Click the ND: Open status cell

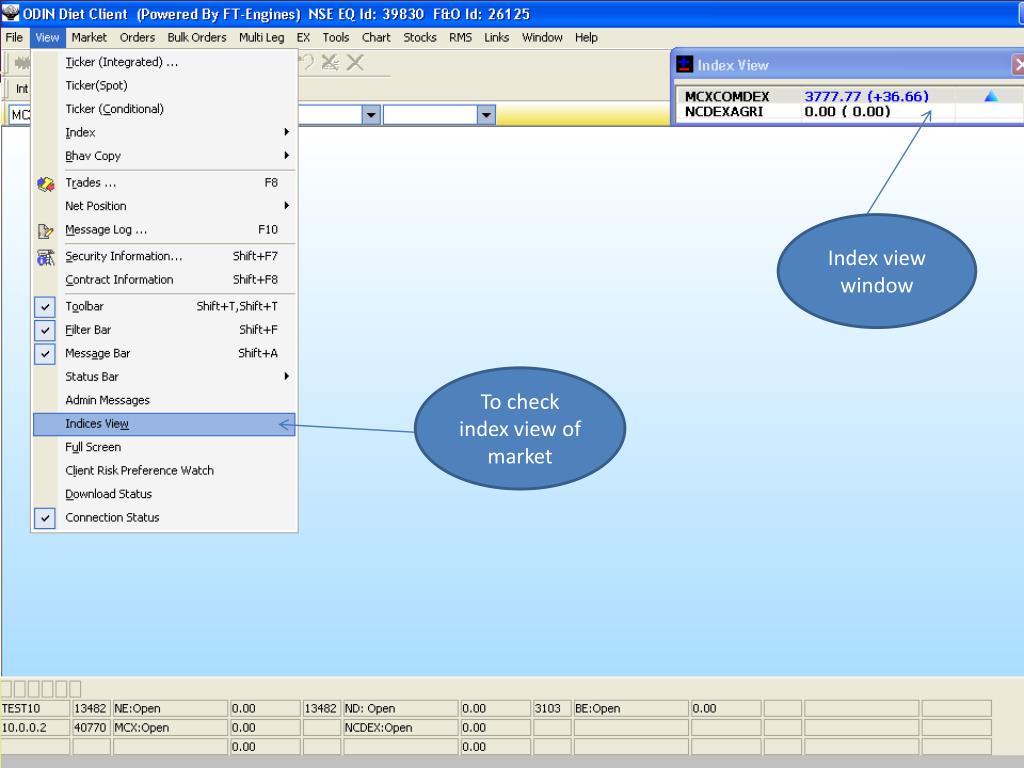tap(401, 709)
